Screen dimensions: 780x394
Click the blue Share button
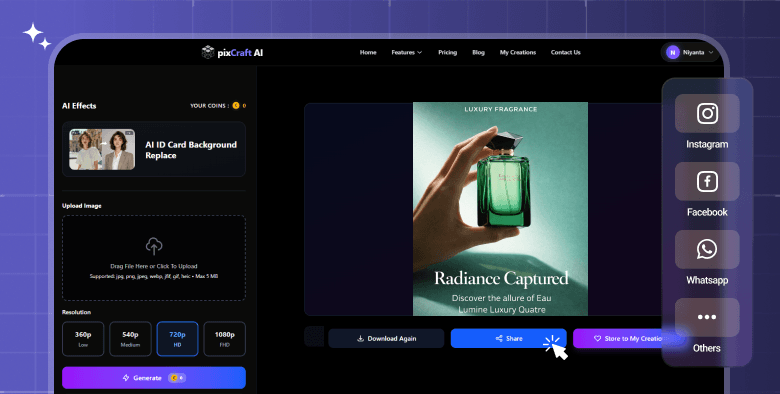click(x=508, y=338)
